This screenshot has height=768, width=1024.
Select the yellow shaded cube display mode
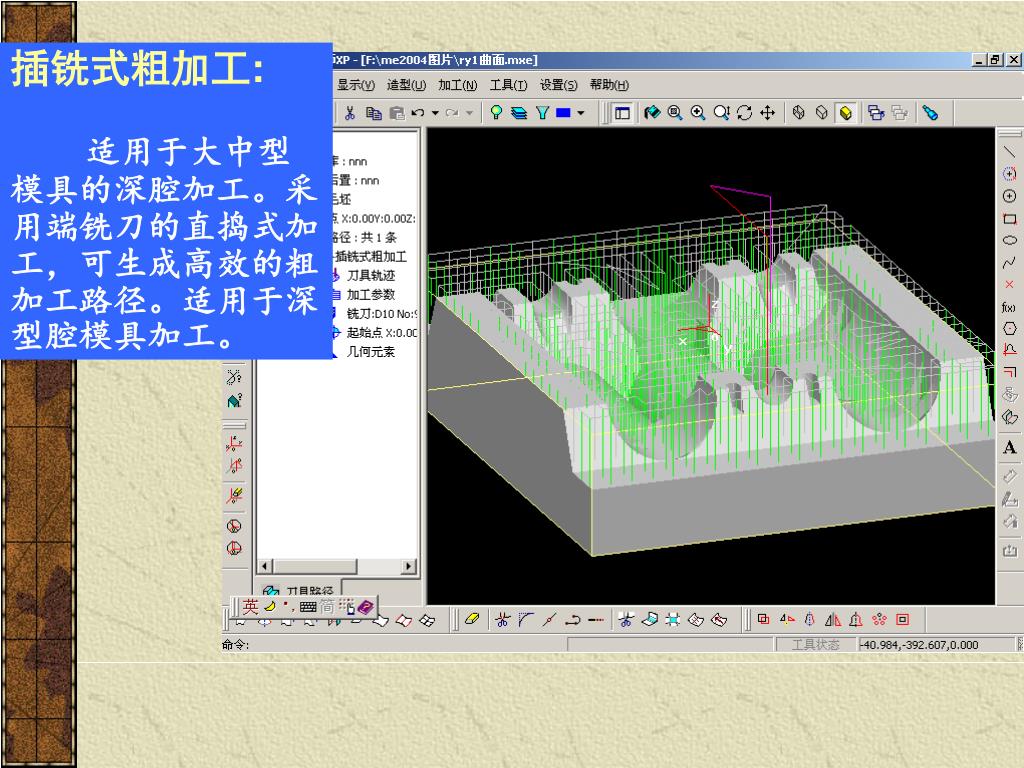click(x=846, y=113)
